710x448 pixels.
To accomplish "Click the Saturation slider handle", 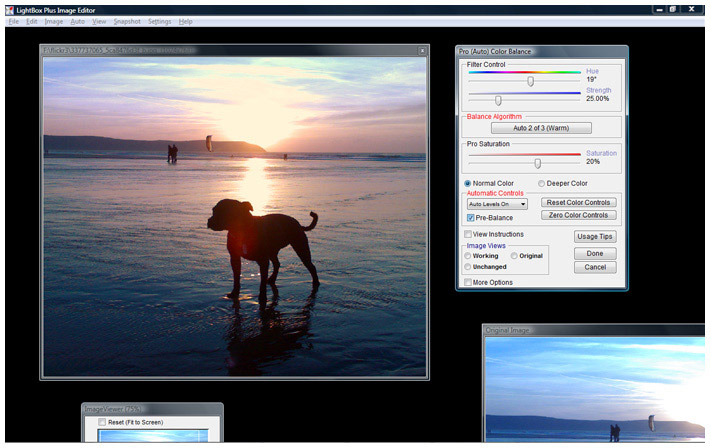I will (x=537, y=163).
